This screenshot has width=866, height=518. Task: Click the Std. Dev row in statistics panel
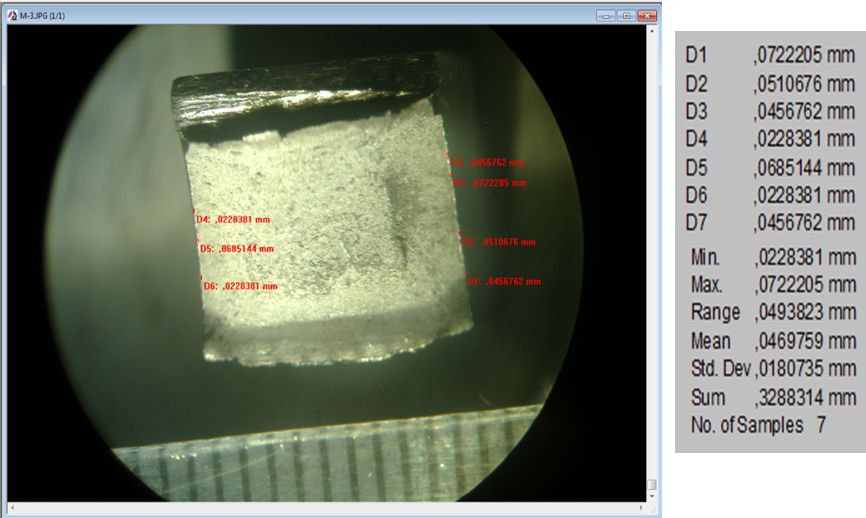pos(772,369)
